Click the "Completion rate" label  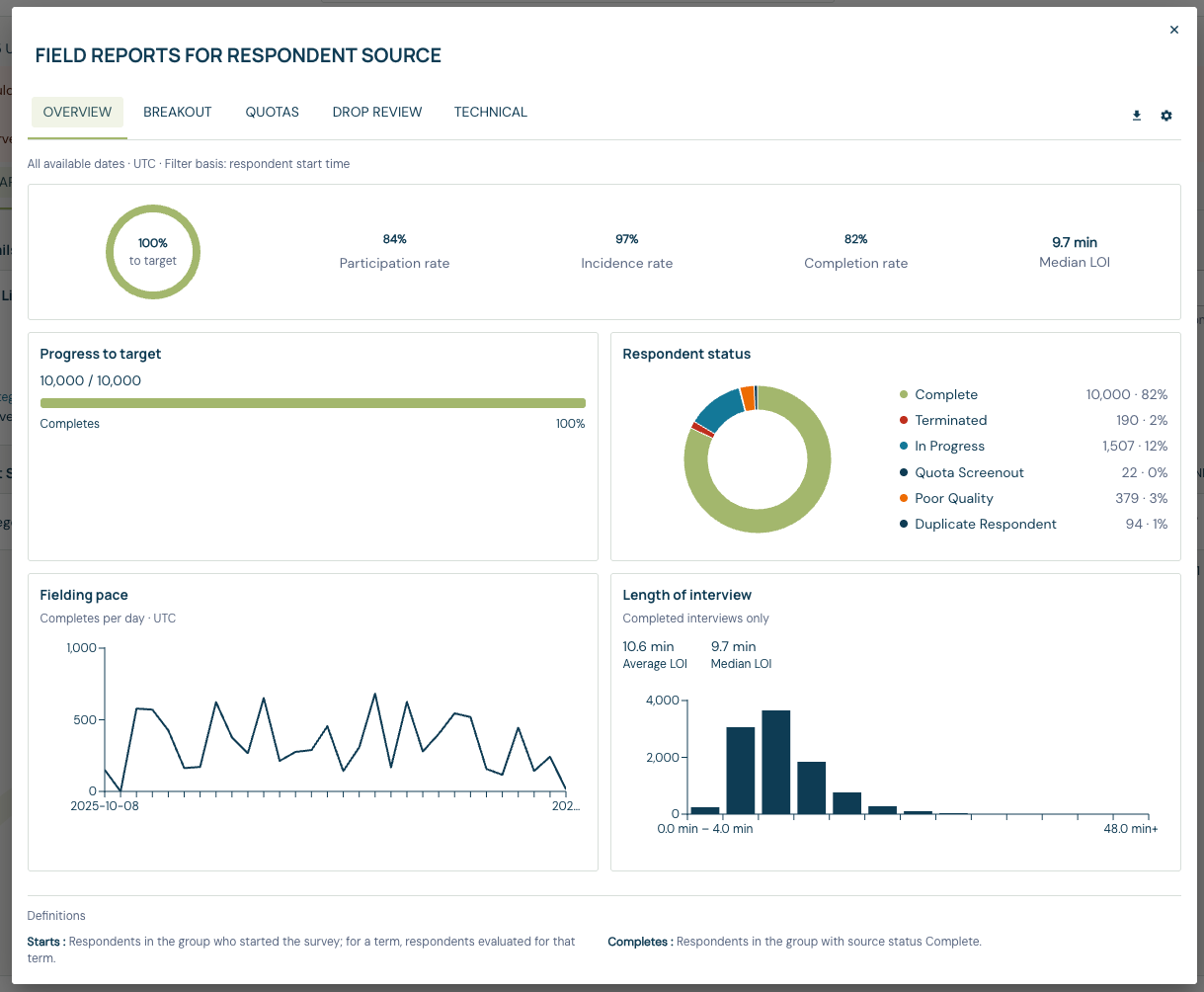coord(856,263)
